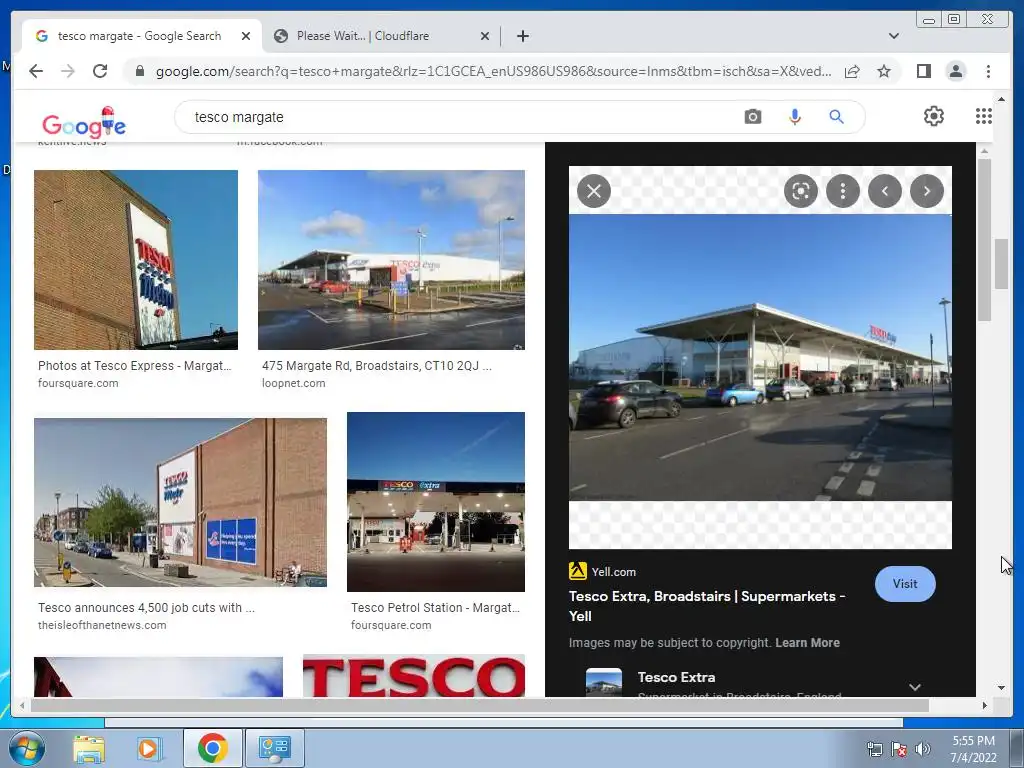Open the Chrome taskbar button
Viewport: 1024px width, 768px height.
click(212, 748)
